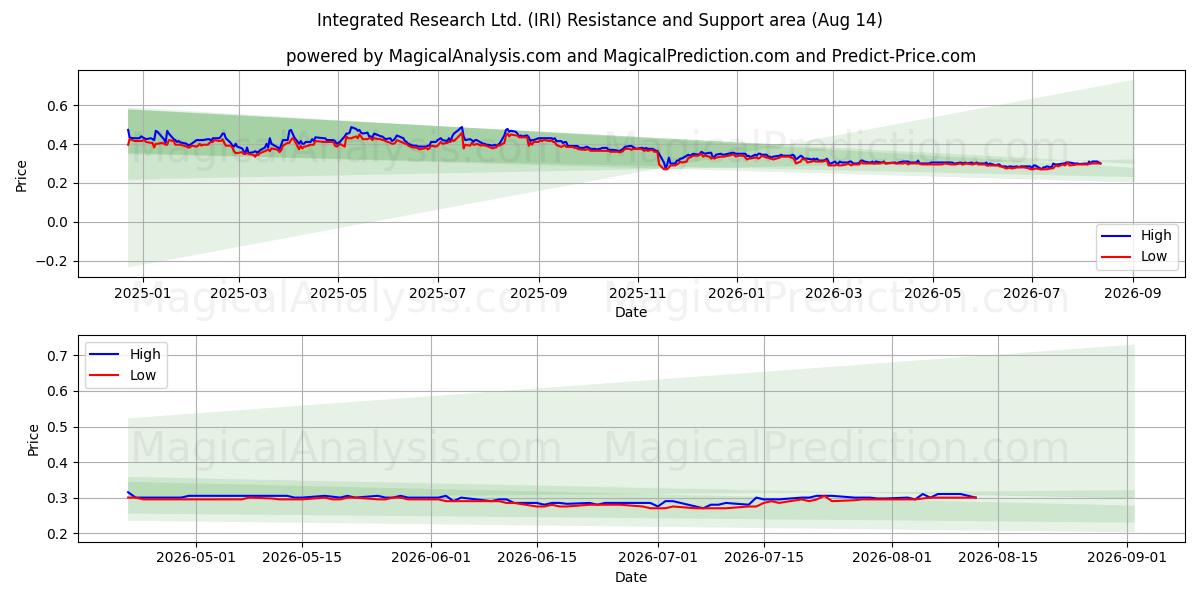Click the '2026-03' tick label
This screenshot has height=600, width=1200.
833,293
